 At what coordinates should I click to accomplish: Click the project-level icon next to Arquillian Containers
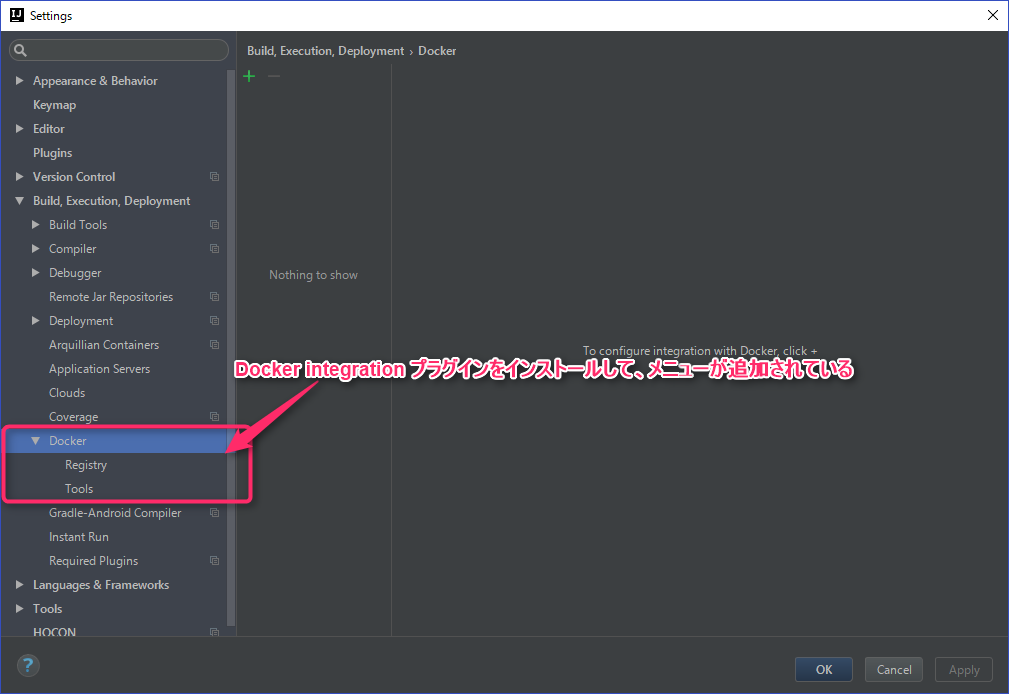point(214,344)
